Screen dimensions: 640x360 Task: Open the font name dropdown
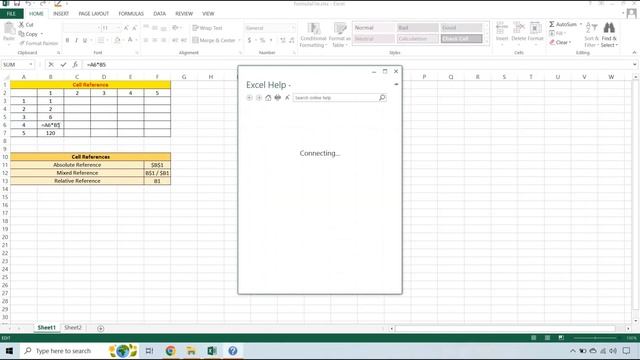tap(98, 28)
